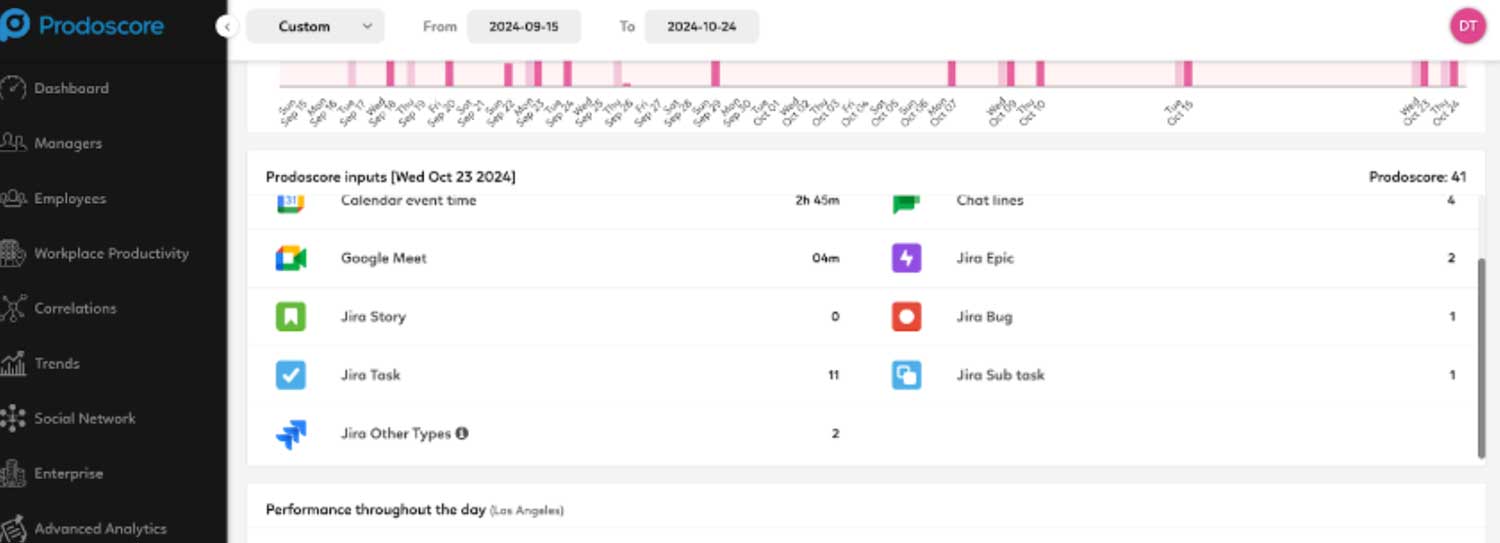Click the Jira Story label
The height and width of the screenshot is (543, 1500).
(373, 316)
